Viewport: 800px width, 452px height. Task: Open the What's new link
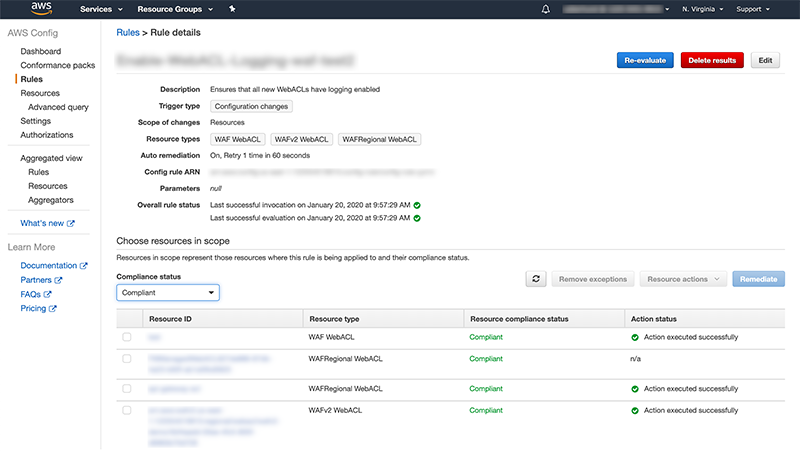click(42, 223)
